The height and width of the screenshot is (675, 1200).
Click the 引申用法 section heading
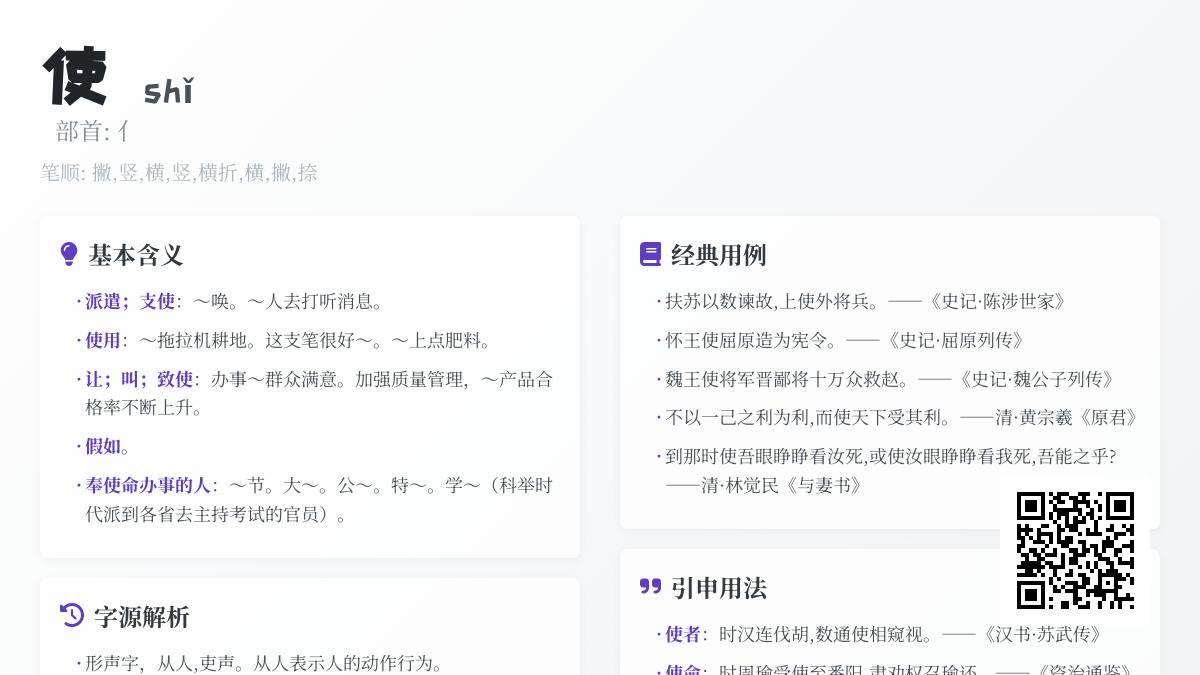point(719,588)
